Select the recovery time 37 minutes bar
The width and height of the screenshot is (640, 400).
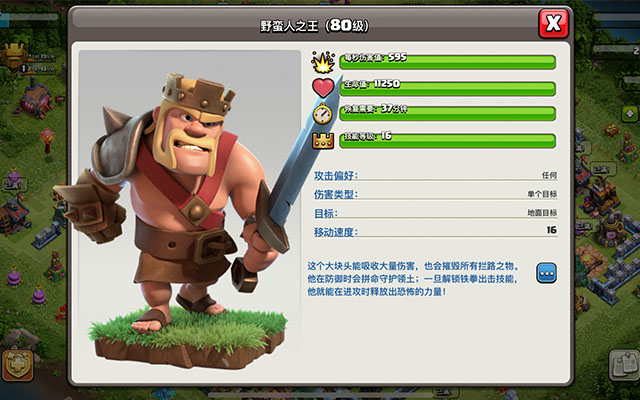[447, 113]
